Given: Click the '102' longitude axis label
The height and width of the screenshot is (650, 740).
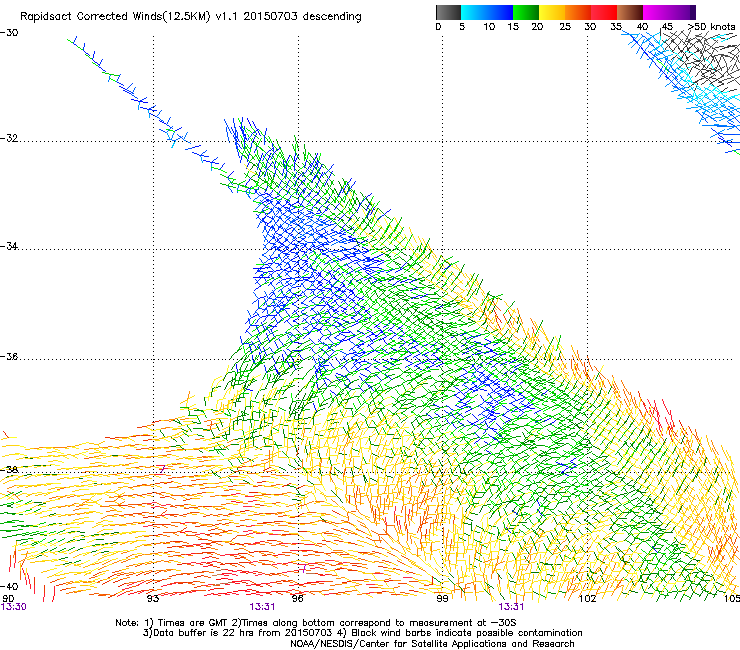Looking at the screenshot, I should 588,599.
